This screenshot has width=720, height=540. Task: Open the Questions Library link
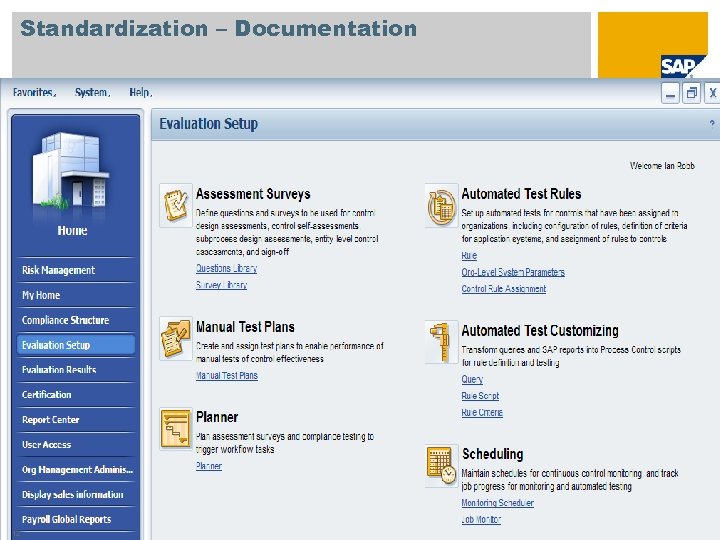(226, 268)
